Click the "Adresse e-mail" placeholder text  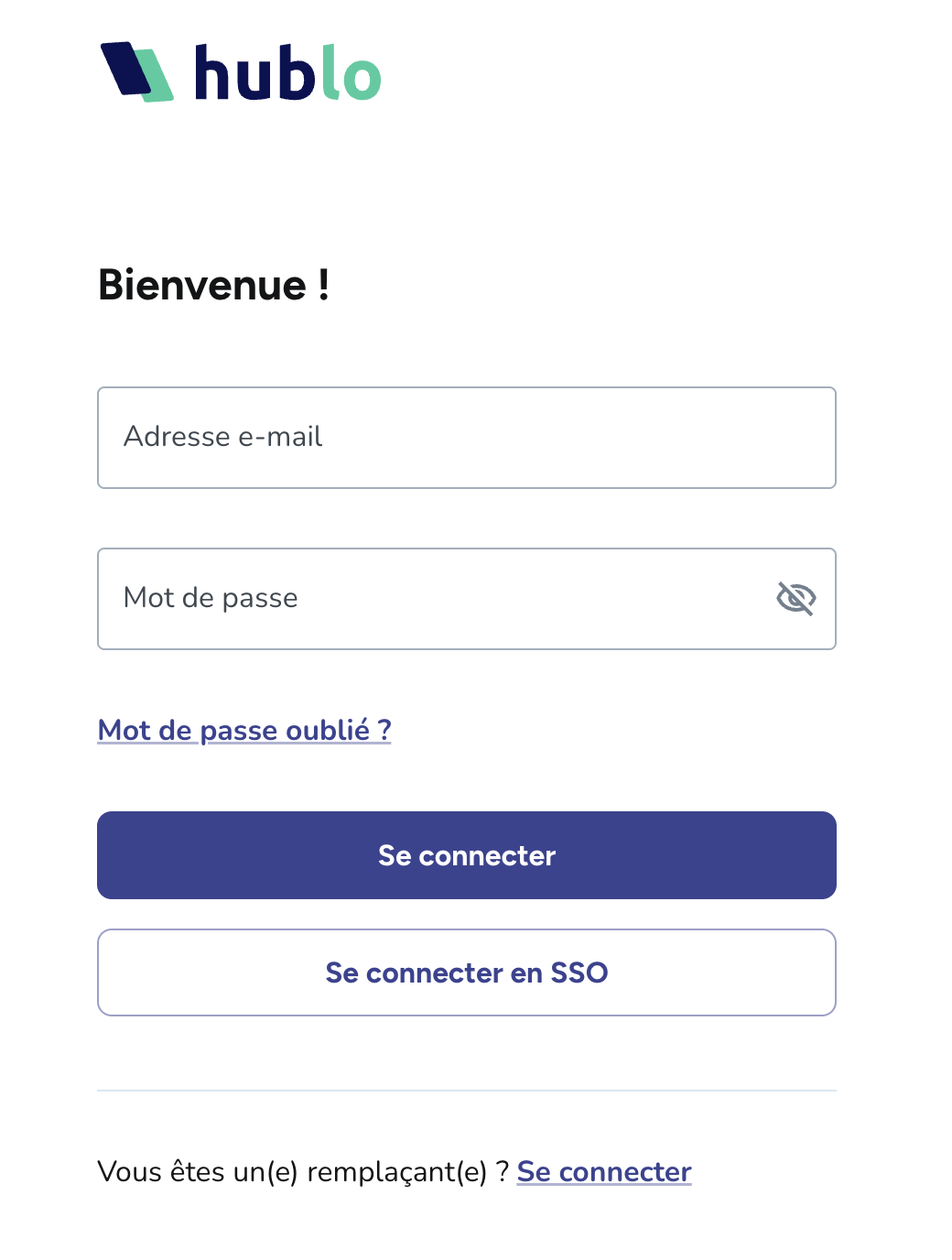tap(222, 437)
